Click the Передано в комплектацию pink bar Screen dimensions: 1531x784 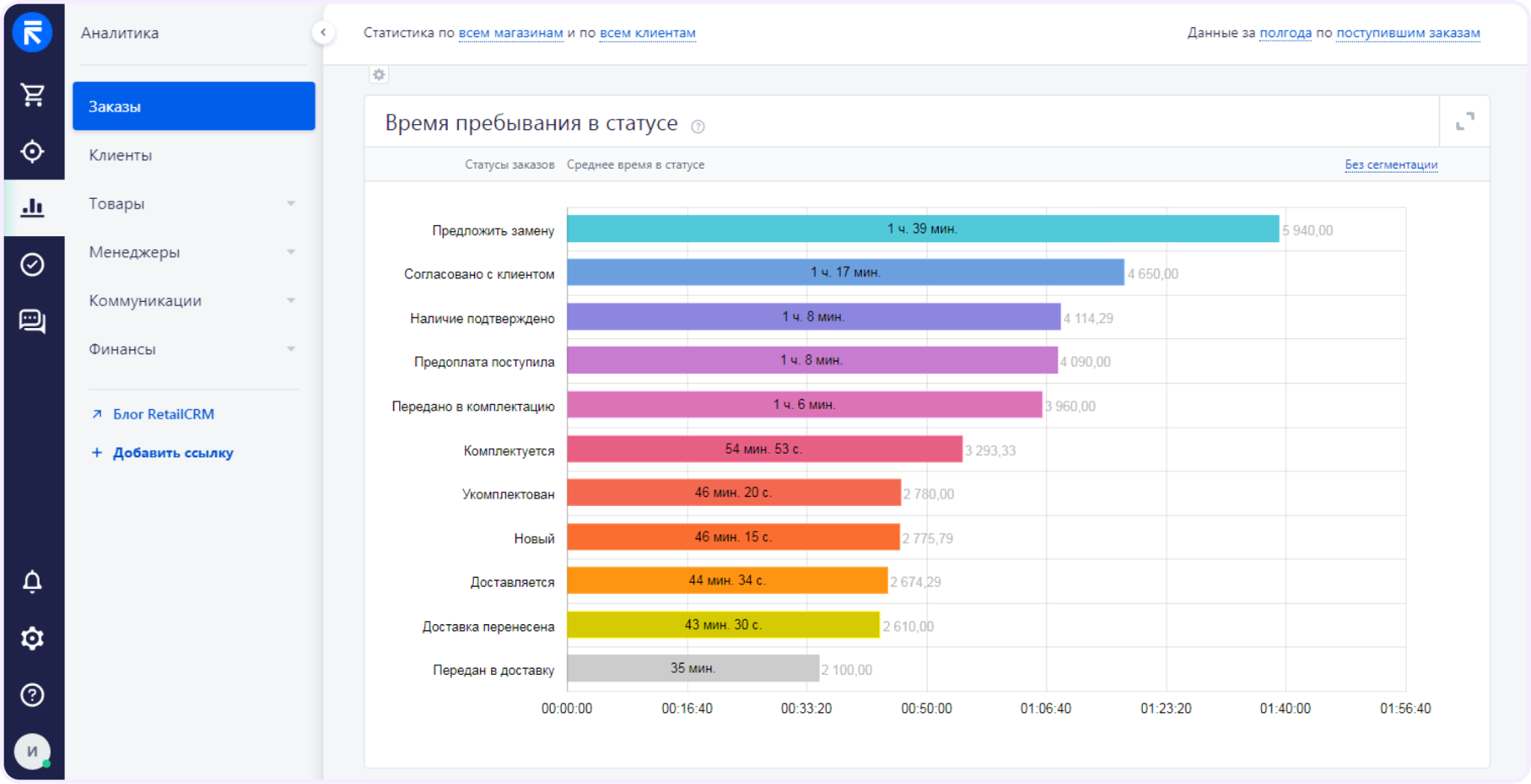tap(804, 404)
